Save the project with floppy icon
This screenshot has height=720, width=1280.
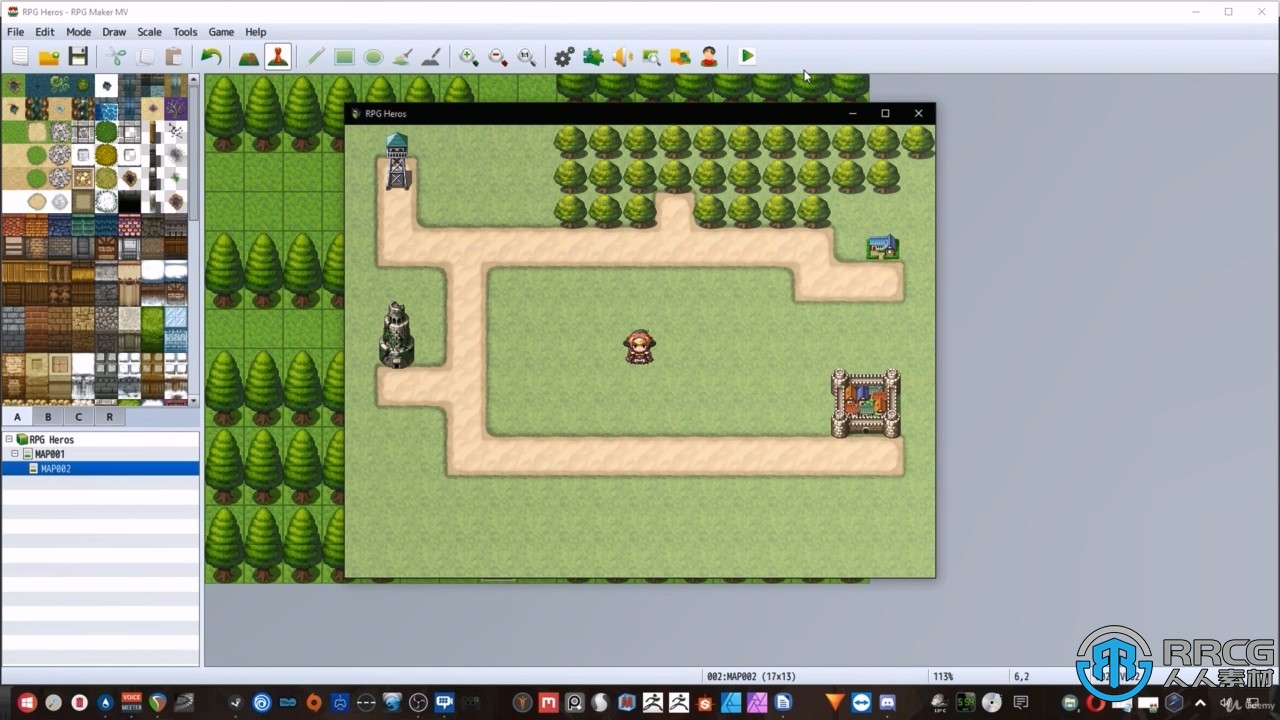tap(78, 57)
